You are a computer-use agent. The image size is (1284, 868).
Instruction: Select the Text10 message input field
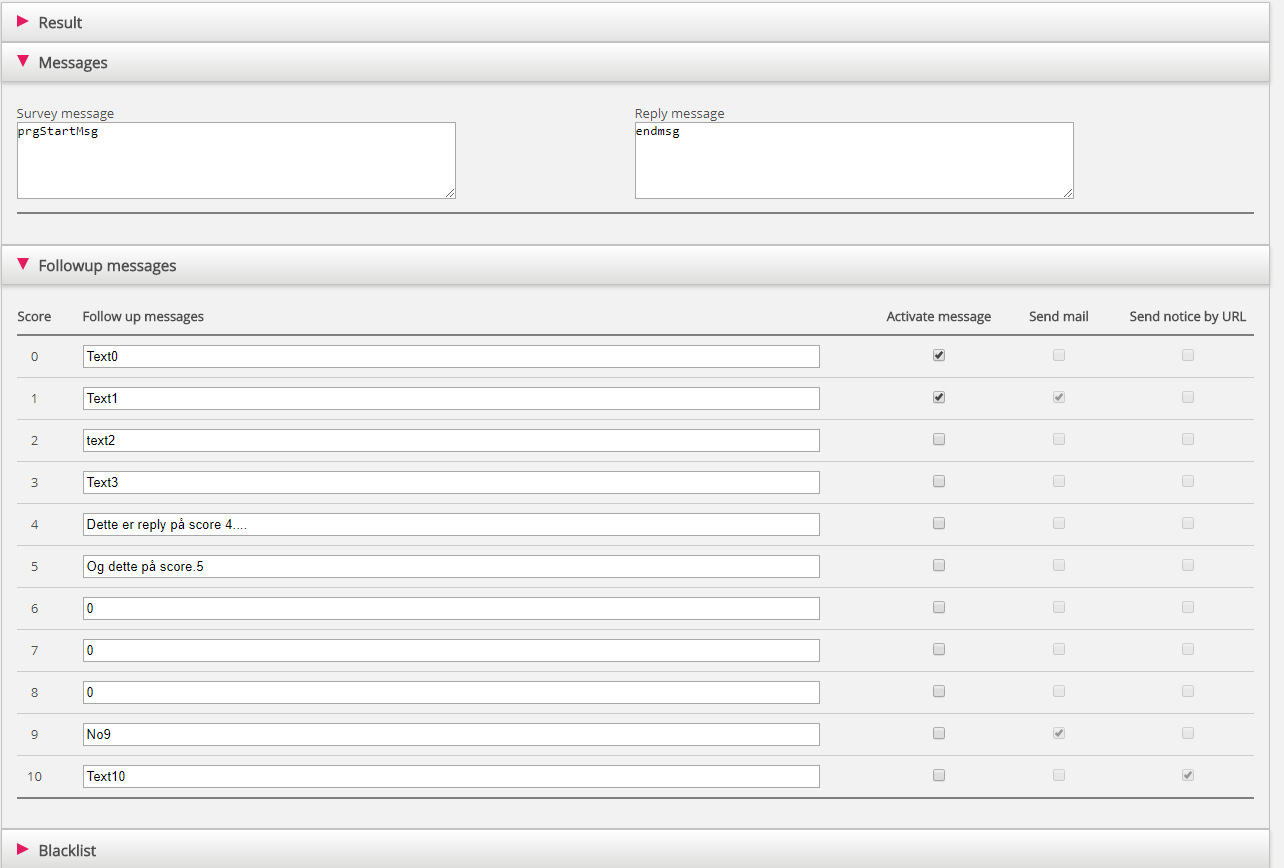pyautogui.click(x=451, y=776)
